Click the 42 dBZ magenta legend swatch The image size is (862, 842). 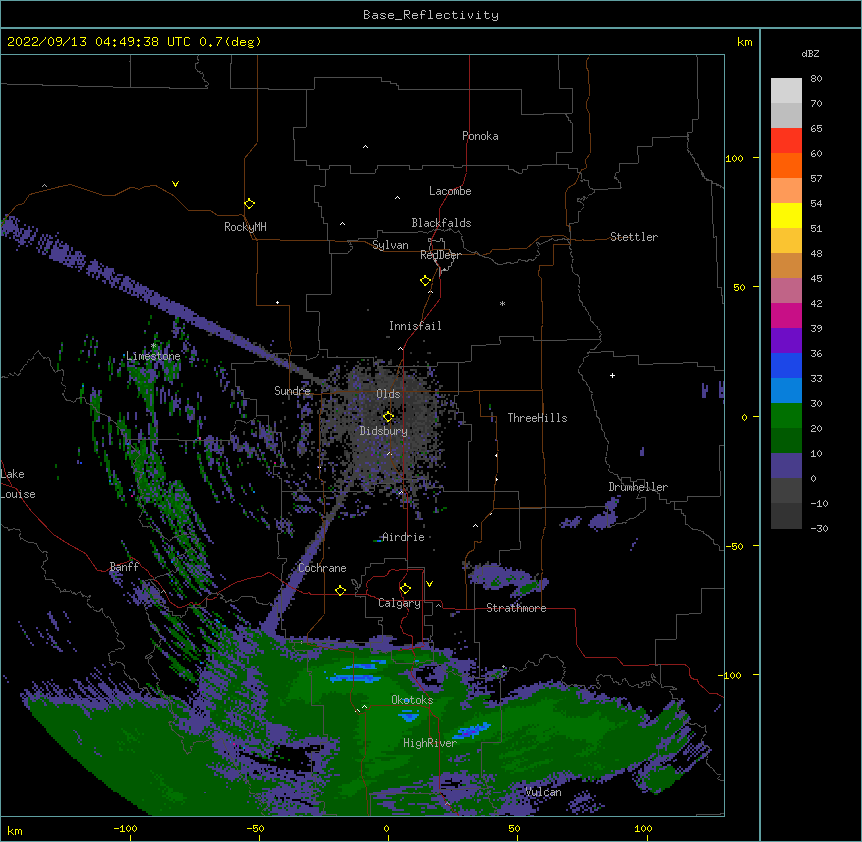[x=786, y=315]
